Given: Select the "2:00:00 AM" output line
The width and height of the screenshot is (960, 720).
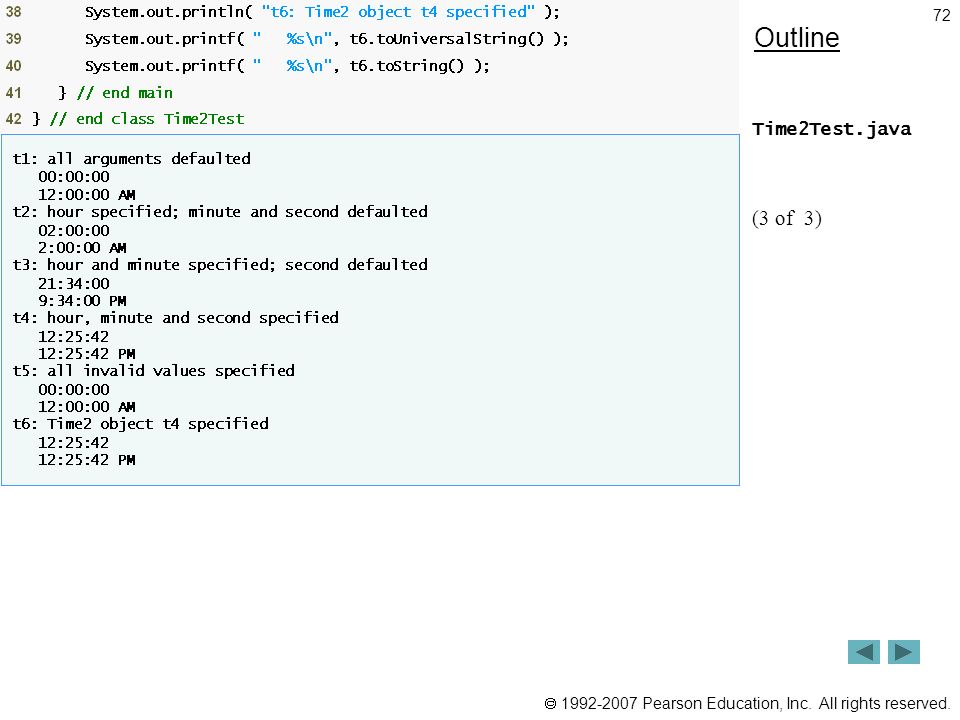Looking at the screenshot, I should point(82,248).
